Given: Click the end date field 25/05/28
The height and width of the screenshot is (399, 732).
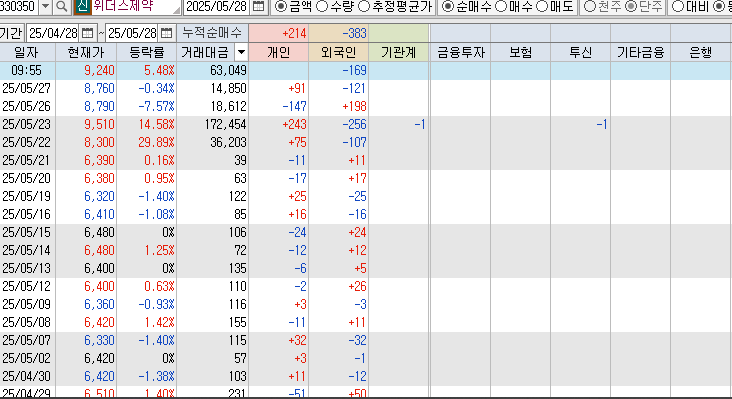Looking at the screenshot, I should point(133,33).
